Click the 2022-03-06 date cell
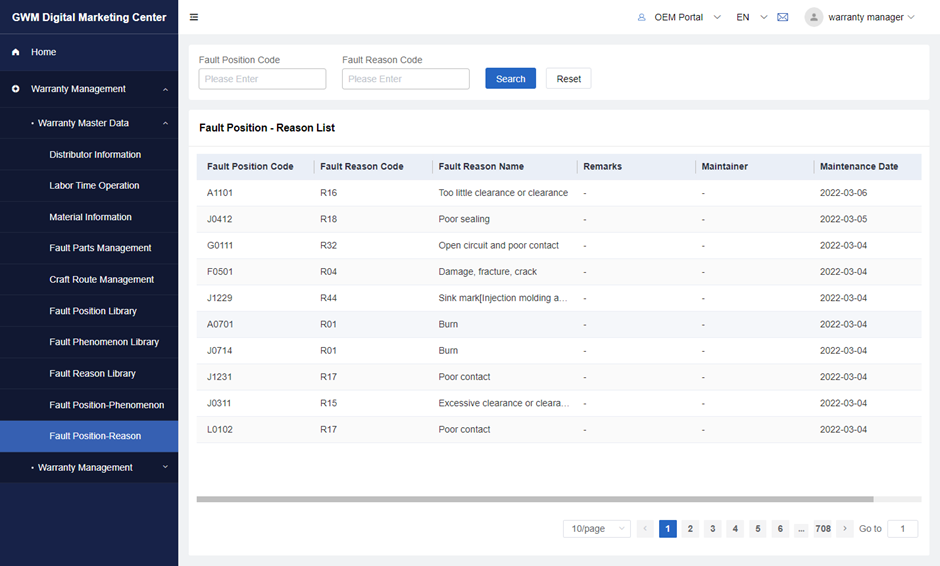This screenshot has width=940, height=566. (x=843, y=192)
